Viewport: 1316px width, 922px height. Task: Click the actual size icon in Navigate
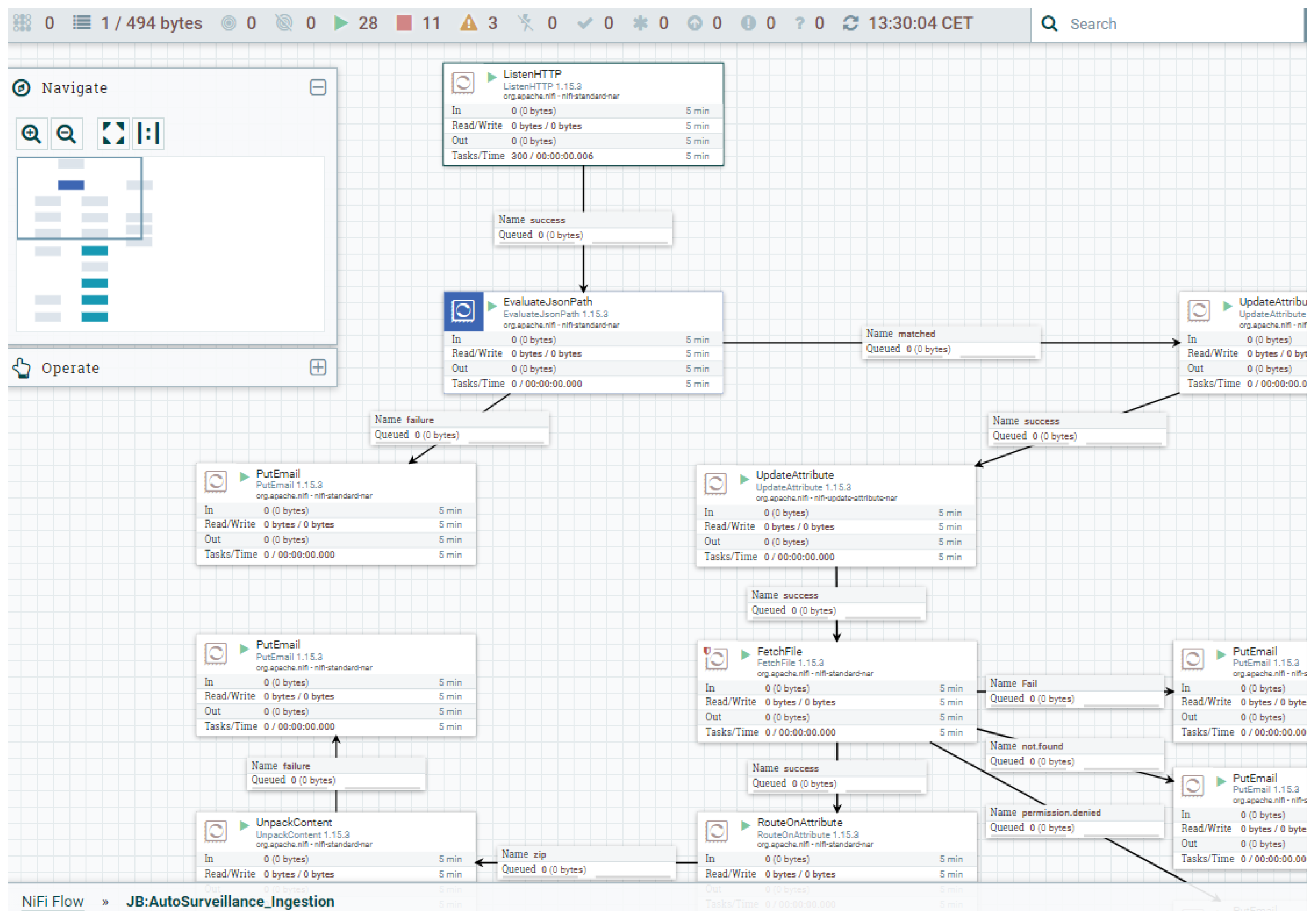[x=148, y=134]
